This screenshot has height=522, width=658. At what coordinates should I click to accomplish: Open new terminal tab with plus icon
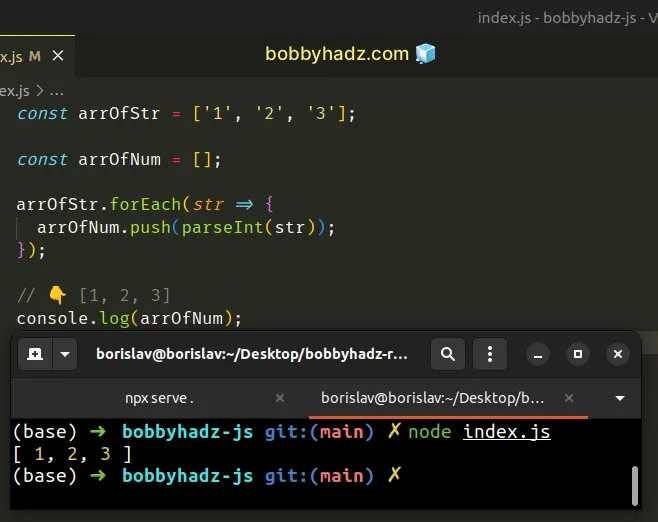(x=35, y=354)
